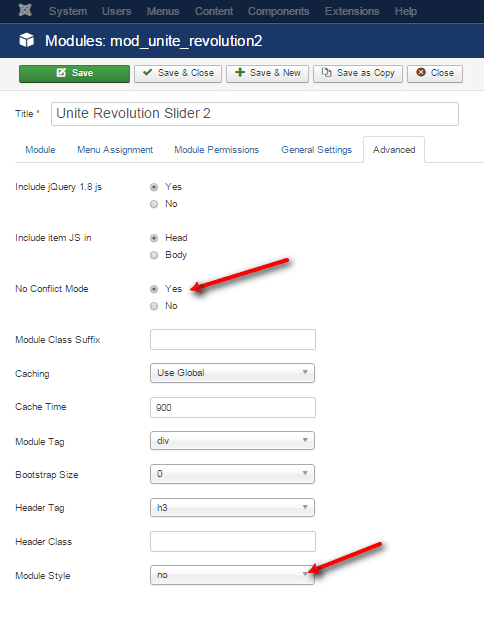Click the 'Include jQuery 1.8 js' label
This screenshot has width=484, height=620.
click(x=59, y=187)
